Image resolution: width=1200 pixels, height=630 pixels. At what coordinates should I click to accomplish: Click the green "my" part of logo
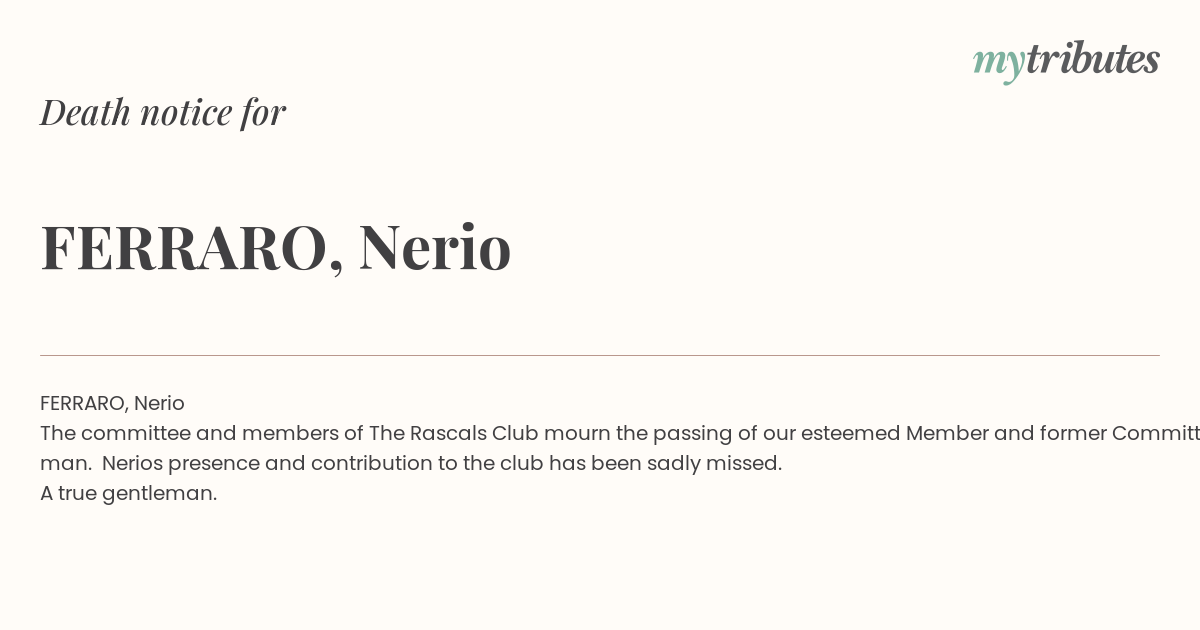998,64
